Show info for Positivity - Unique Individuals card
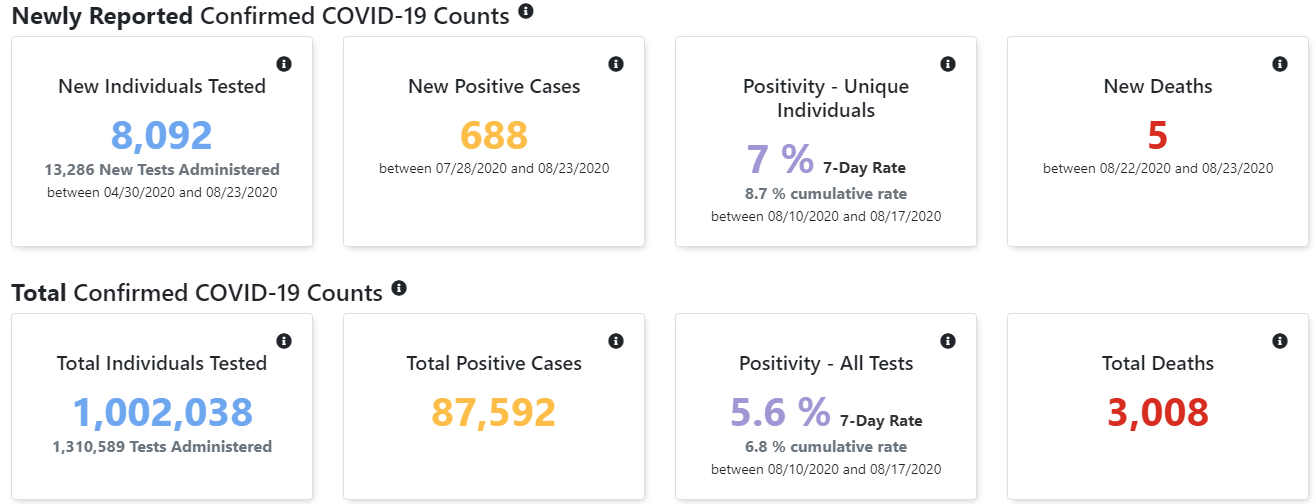This screenshot has width=1316, height=504. click(948, 64)
